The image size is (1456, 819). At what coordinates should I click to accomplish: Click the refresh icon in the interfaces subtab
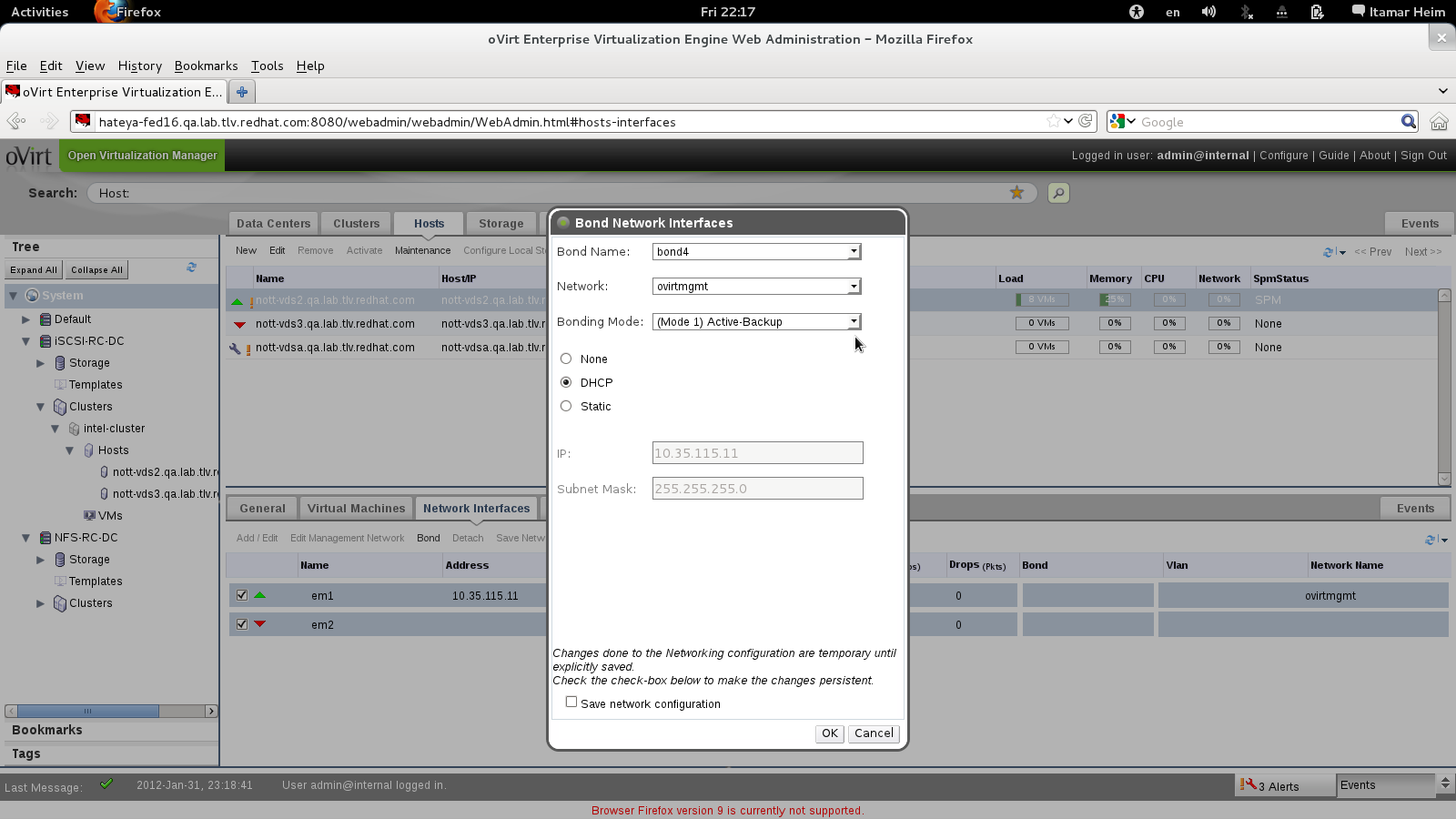point(1431,540)
